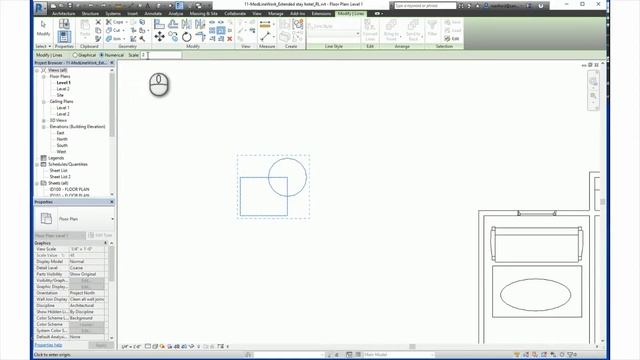Open Sheet List 2 schedule

[x=60, y=177]
